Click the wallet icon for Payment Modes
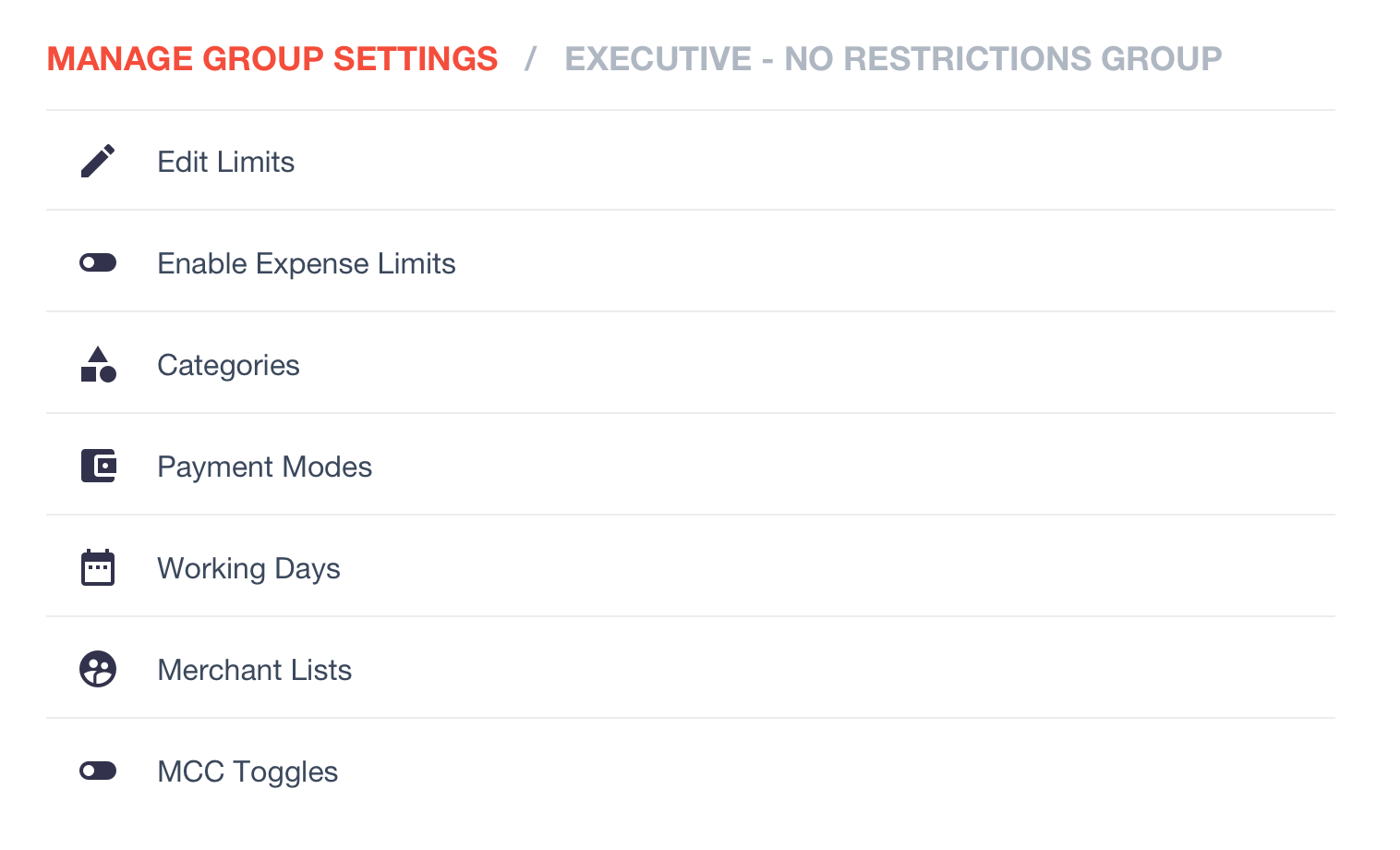Image resolution: width=1400 pixels, height=850 pixels. (98, 466)
